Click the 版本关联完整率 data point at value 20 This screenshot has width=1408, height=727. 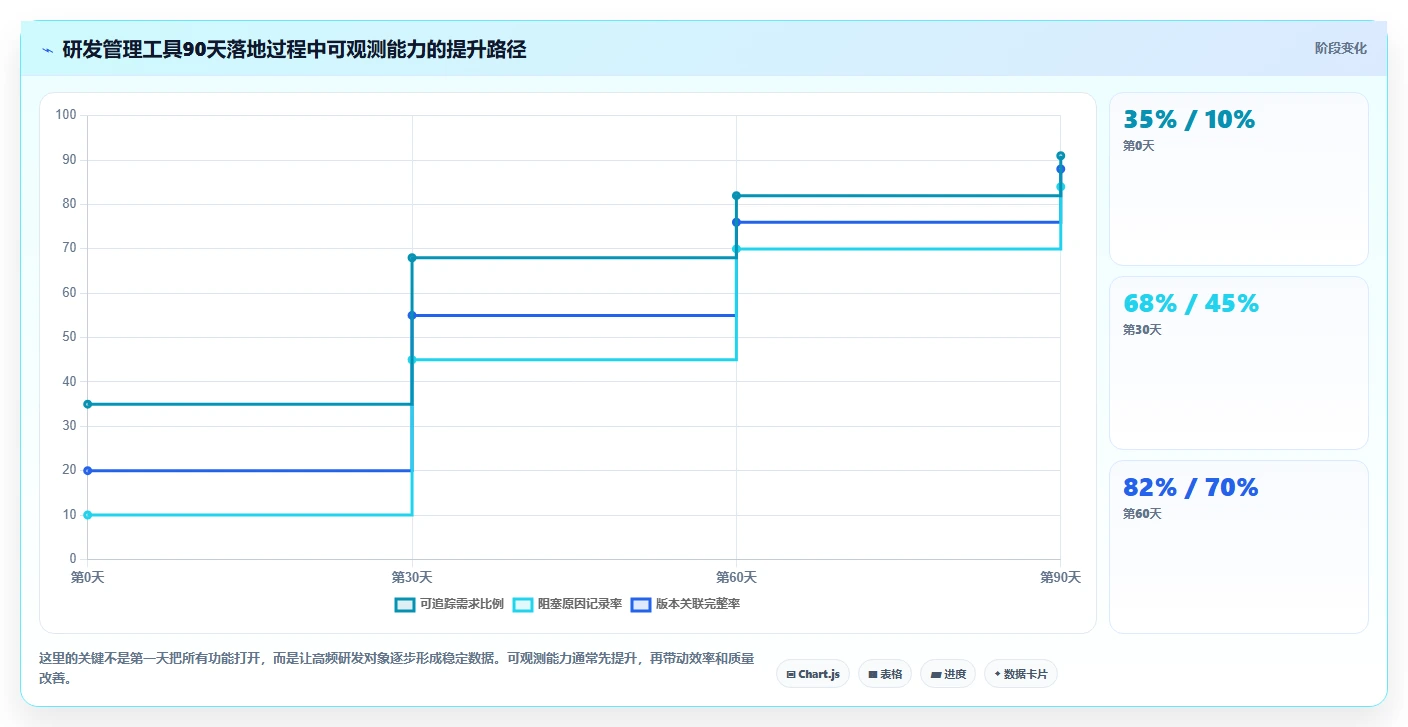(x=88, y=470)
